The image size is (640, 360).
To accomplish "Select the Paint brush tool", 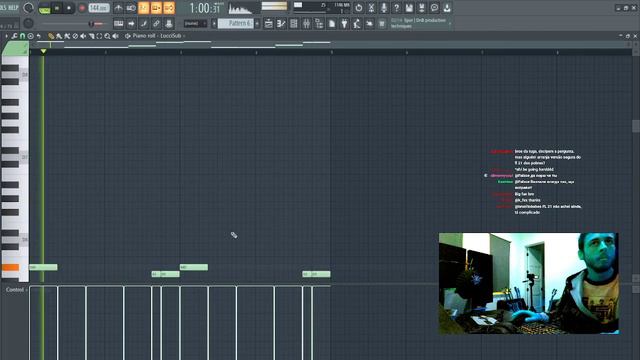I will 59,36.
